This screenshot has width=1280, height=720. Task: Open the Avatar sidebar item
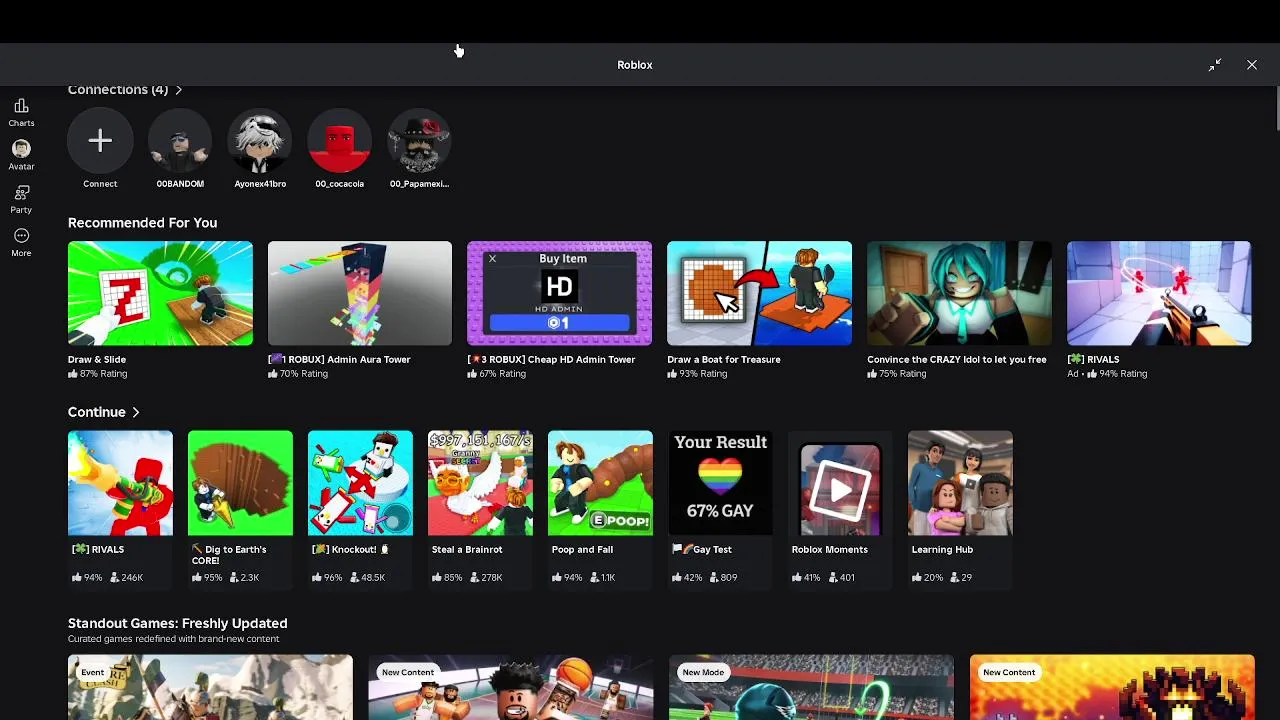coord(21,155)
